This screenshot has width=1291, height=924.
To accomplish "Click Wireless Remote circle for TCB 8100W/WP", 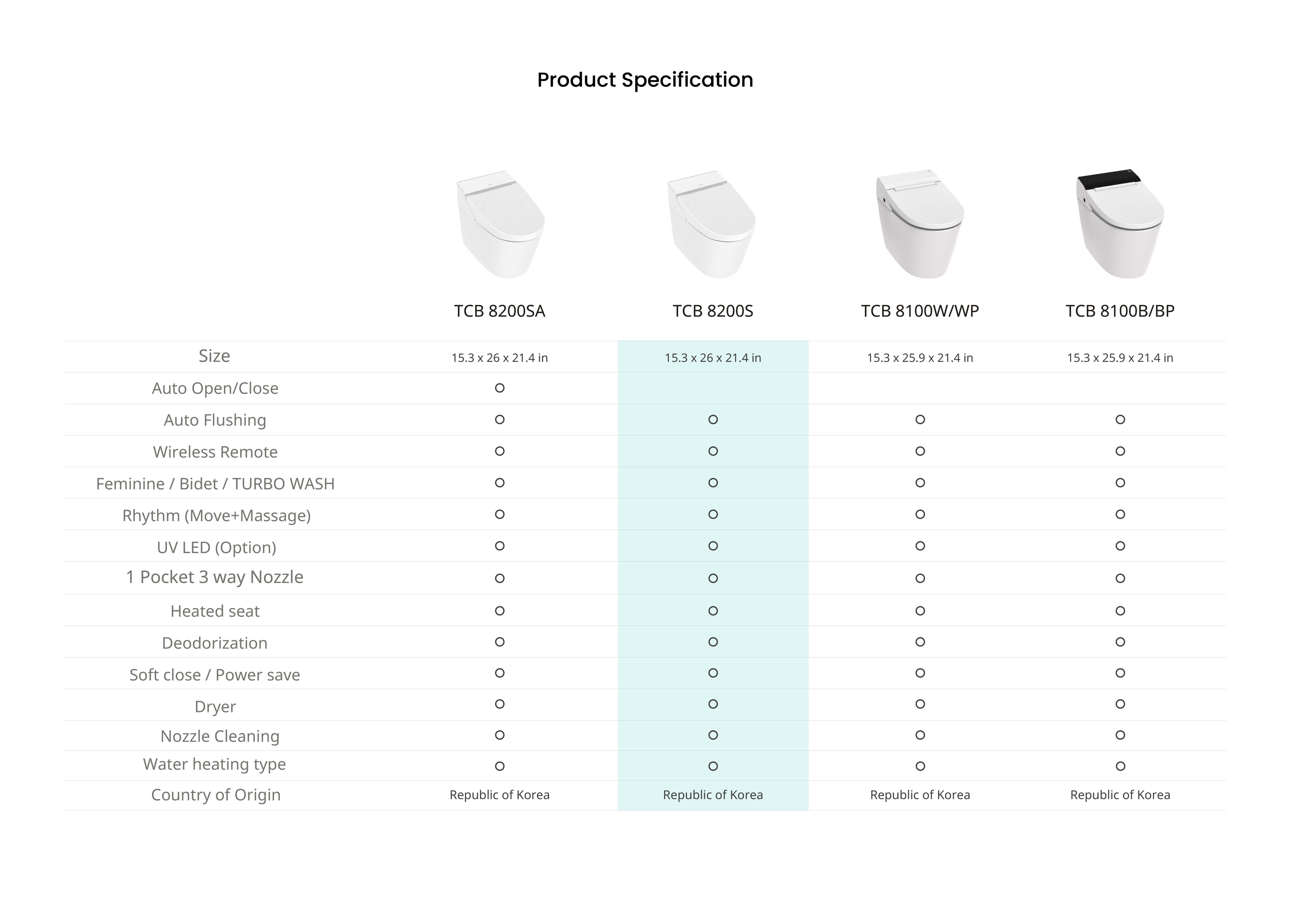I will [920, 451].
